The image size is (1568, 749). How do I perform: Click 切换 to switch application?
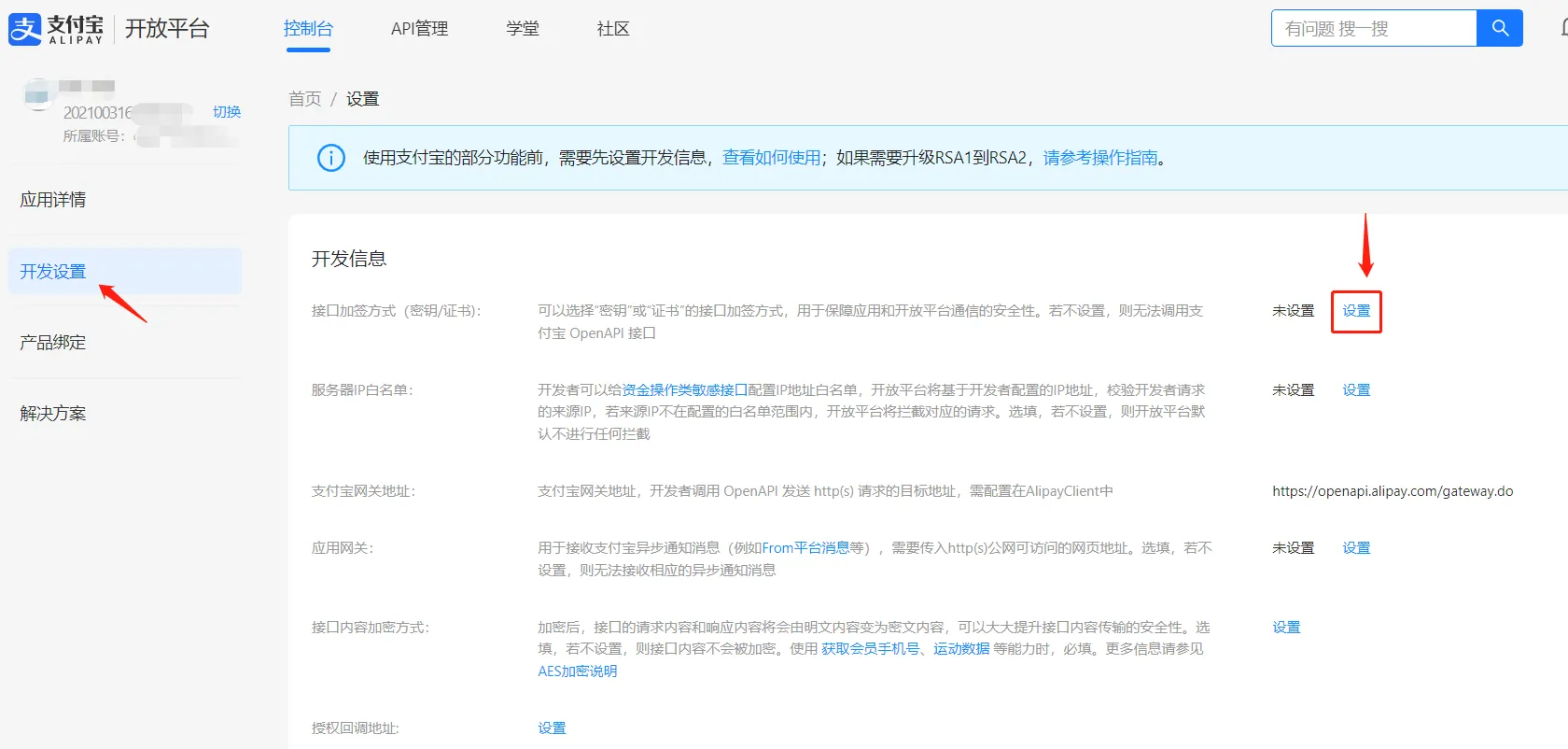coord(227,112)
